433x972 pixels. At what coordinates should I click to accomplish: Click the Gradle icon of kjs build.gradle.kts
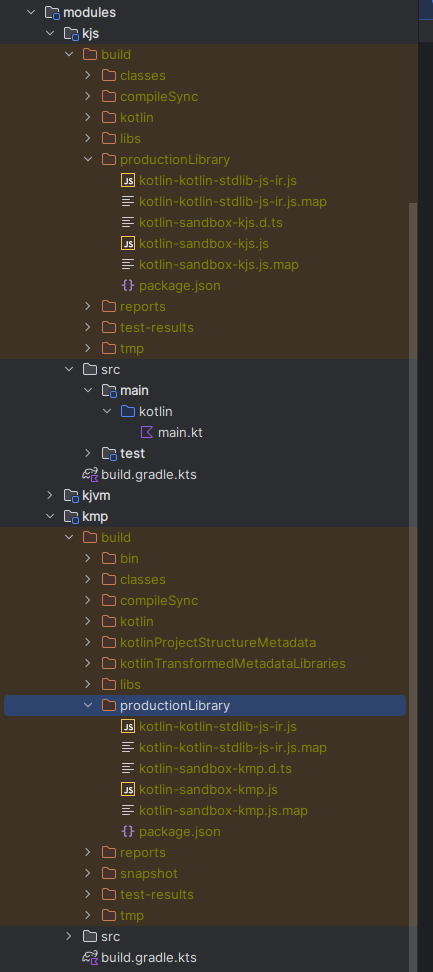(90, 475)
